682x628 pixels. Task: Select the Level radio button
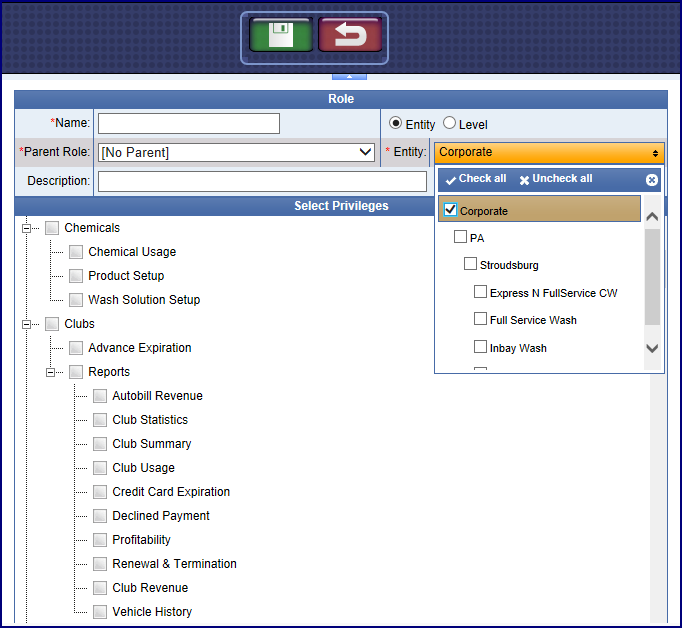coord(450,124)
